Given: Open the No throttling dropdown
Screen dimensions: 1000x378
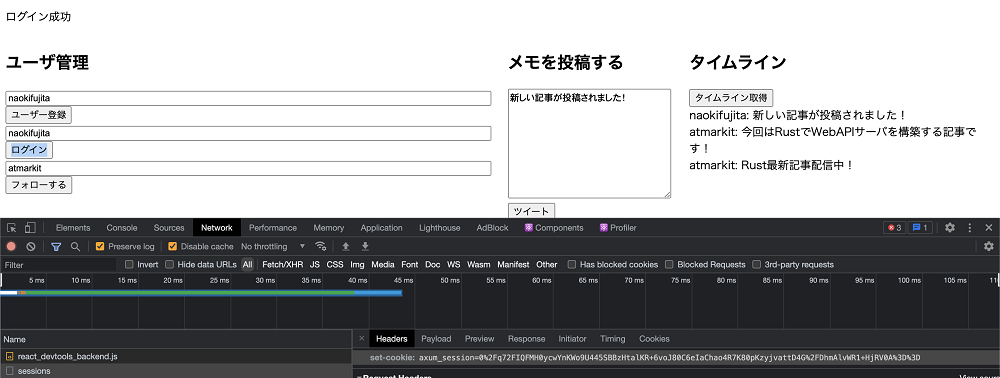Looking at the screenshot, I should click(x=273, y=246).
